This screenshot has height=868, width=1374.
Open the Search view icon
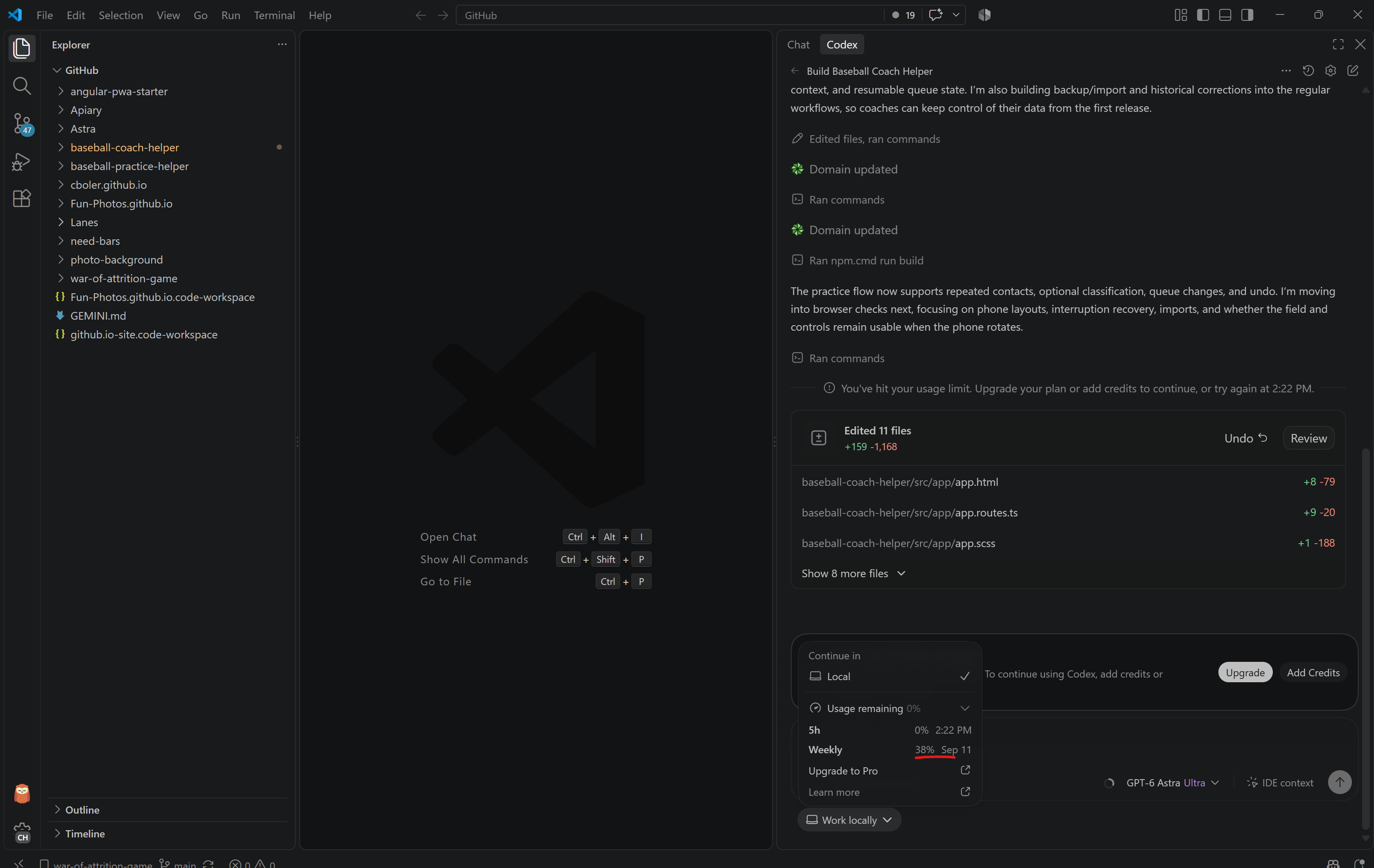22,85
